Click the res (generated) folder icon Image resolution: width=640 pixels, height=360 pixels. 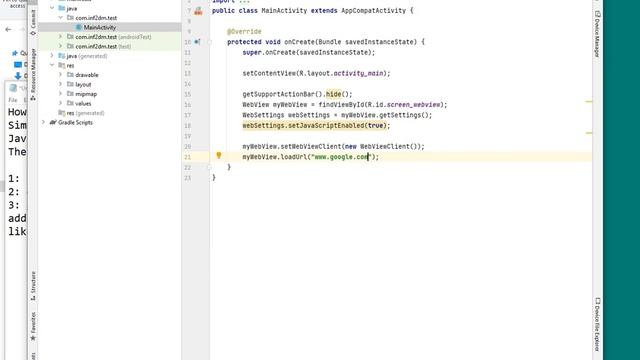point(62,113)
